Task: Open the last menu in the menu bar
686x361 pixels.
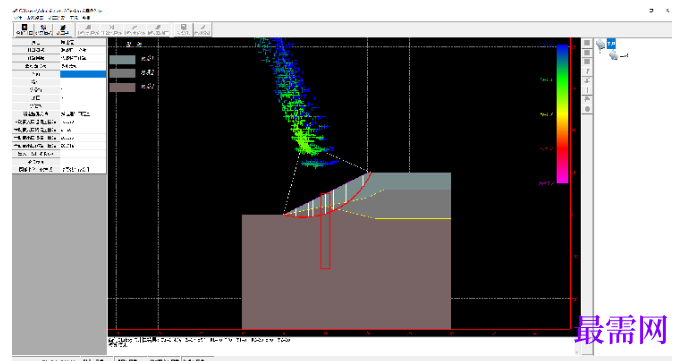Action: (x=86, y=18)
